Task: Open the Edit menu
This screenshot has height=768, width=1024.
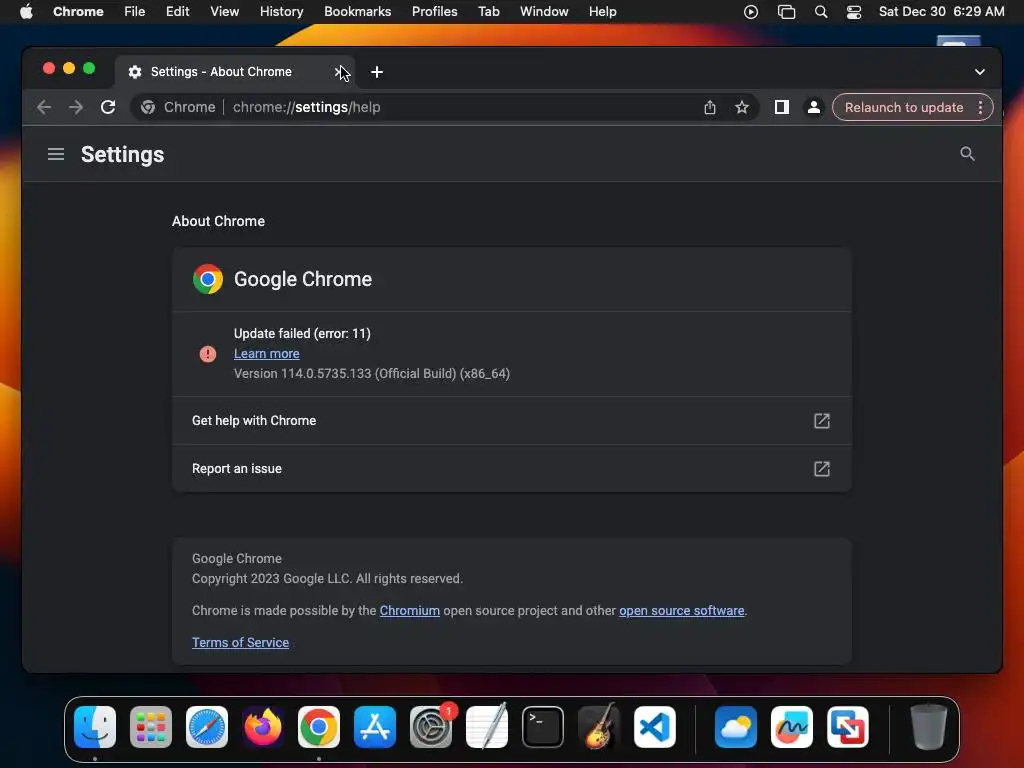Action: click(177, 12)
